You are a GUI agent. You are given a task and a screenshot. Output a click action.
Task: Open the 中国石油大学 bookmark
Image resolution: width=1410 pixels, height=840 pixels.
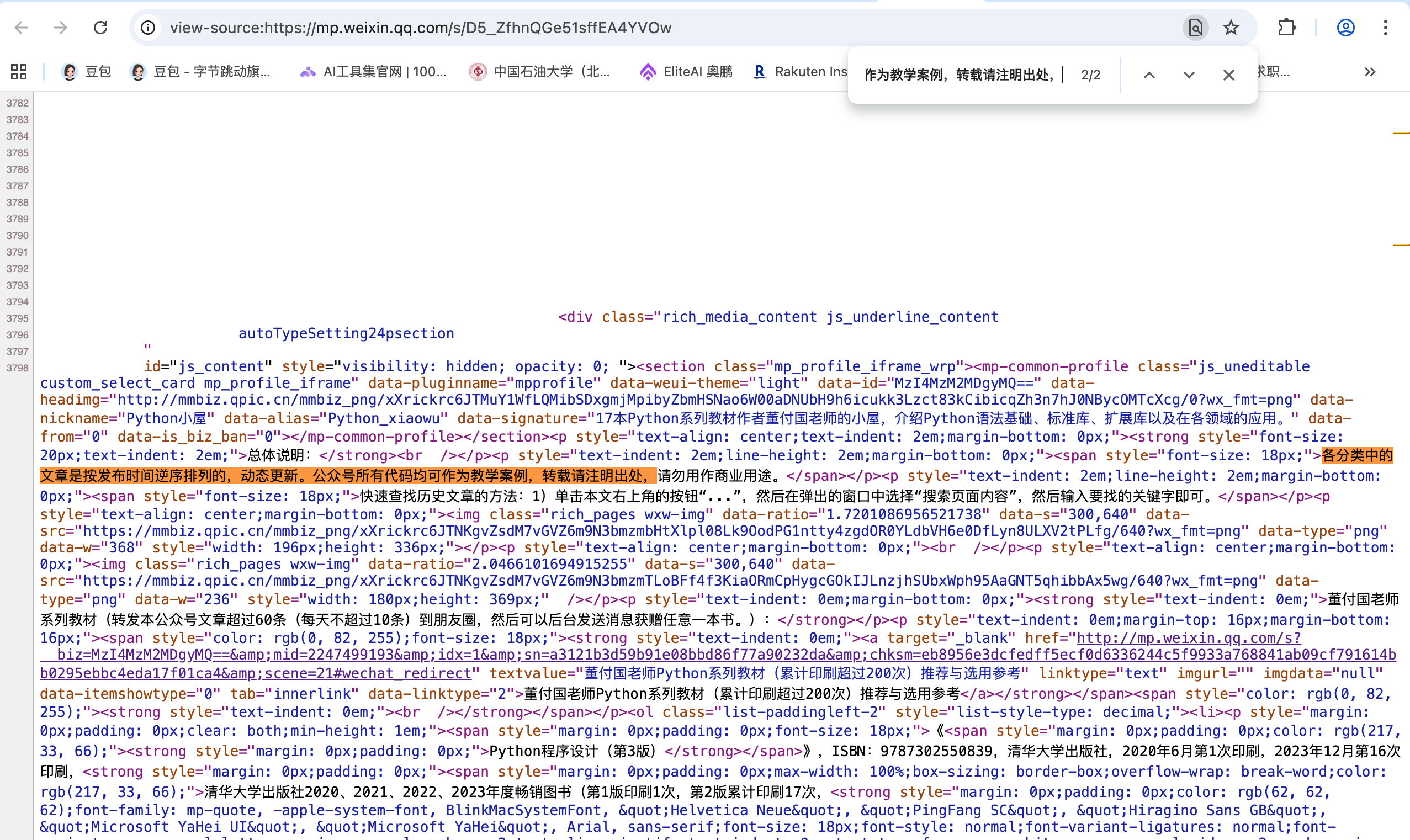pos(540,72)
